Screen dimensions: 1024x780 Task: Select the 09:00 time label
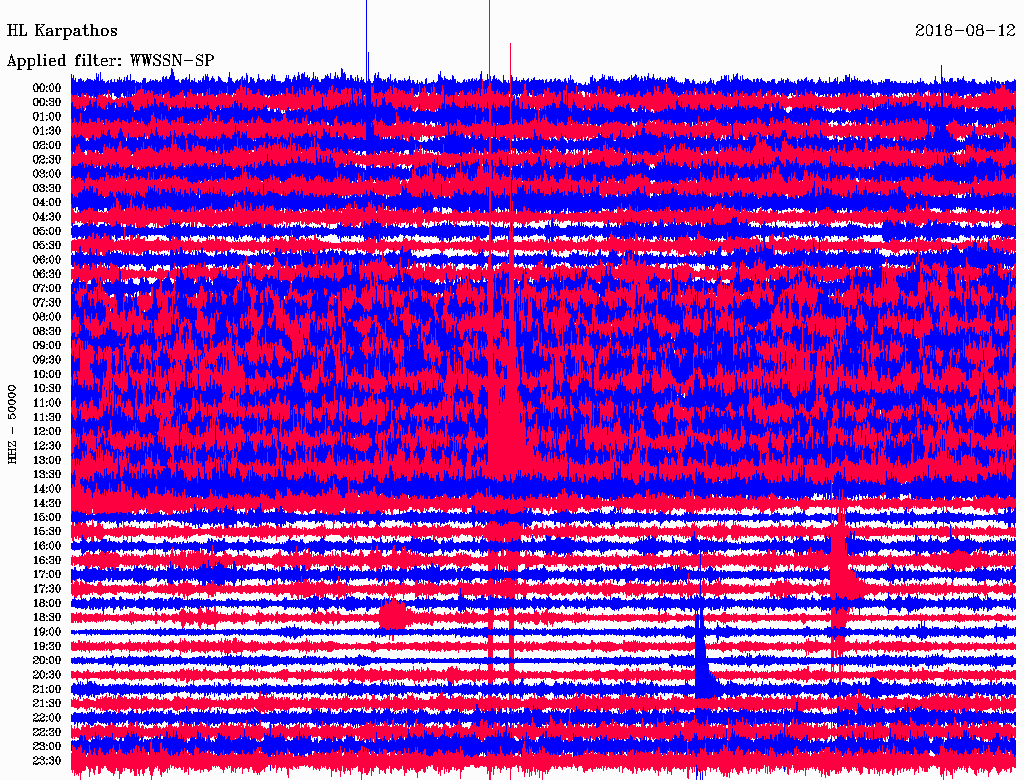coord(47,346)
